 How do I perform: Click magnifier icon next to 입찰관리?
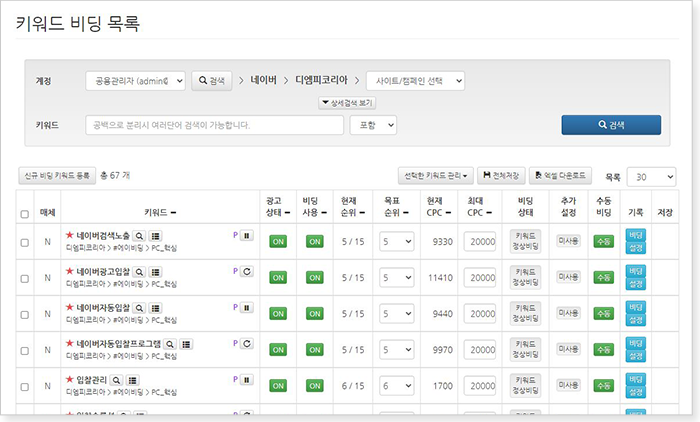pyautogui.click(x=117, y=379)
